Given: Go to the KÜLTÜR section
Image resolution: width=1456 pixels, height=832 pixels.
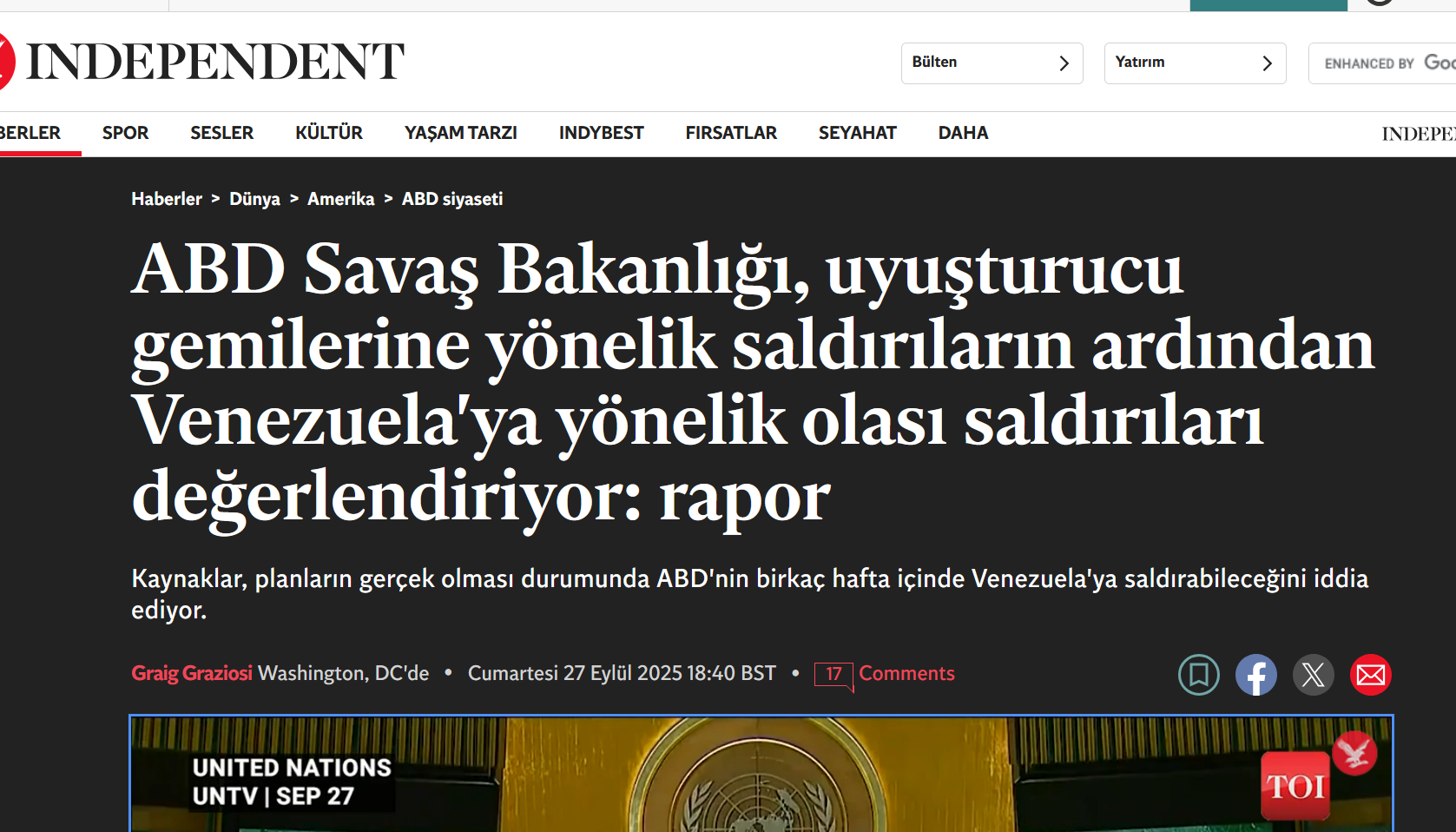Looking at the screenshot, I should click(x=328, y=133).
